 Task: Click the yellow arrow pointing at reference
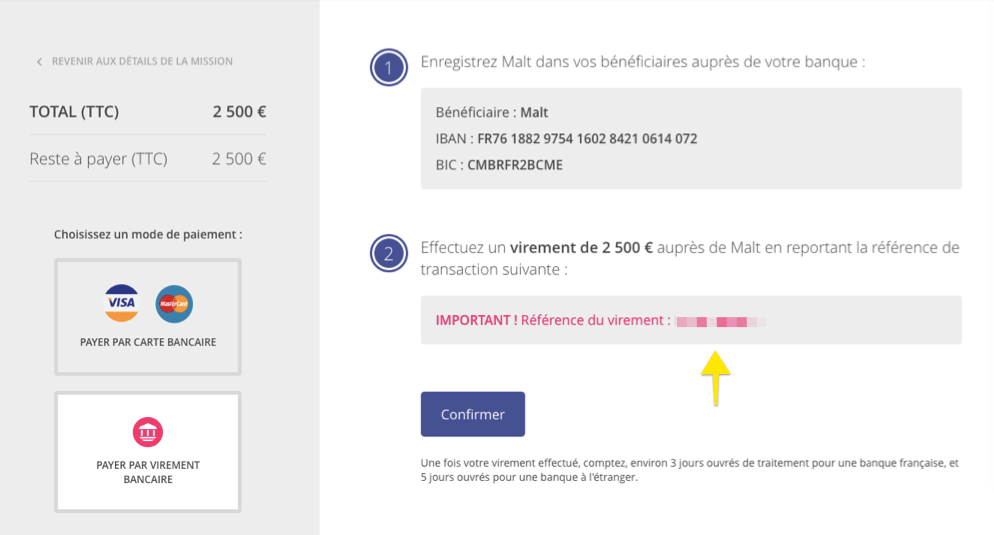pos(715,378)
